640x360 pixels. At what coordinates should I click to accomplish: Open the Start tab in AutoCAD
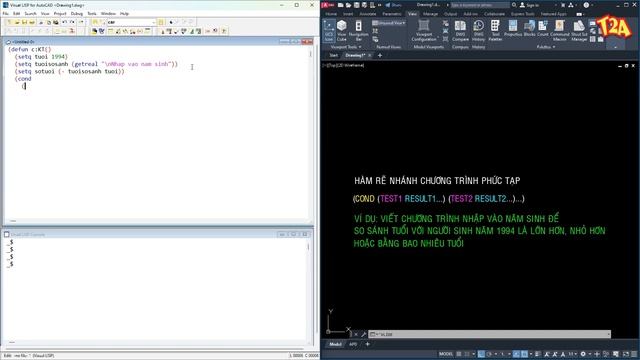tap(333, 55)
